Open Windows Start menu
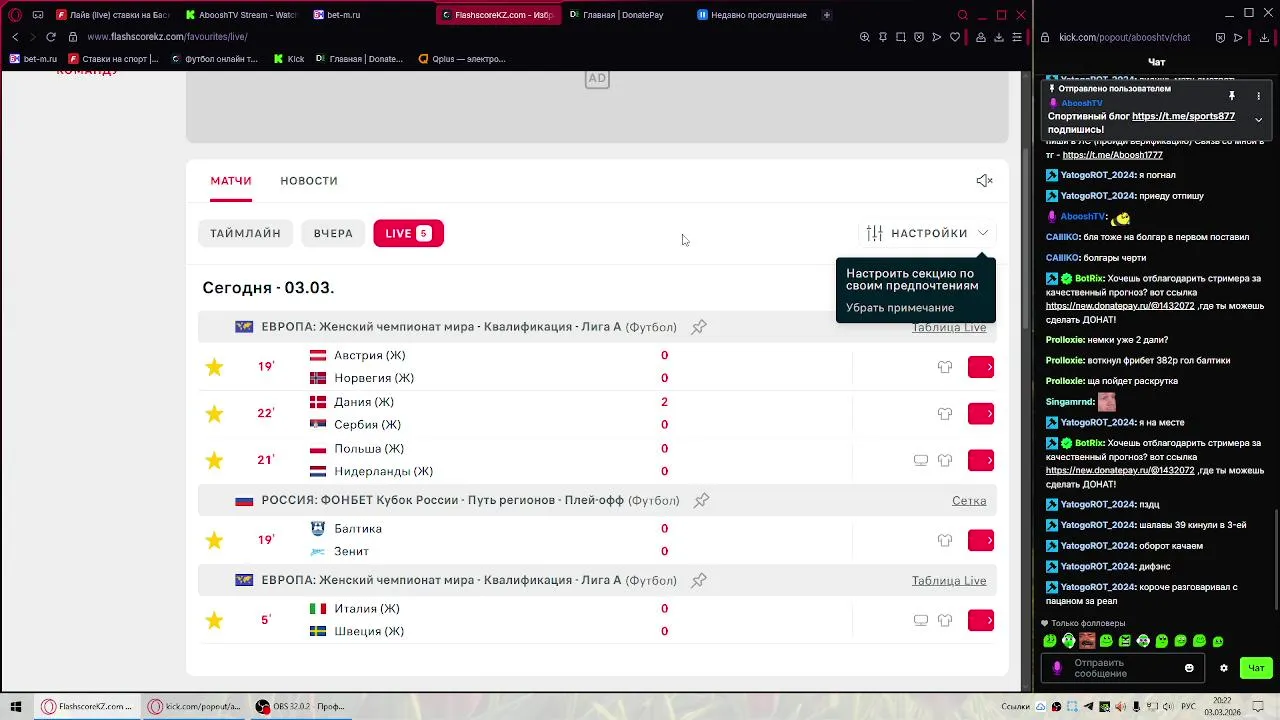The width and height of the screenshot is (1280, 720). pyautogui.click(x=16, y=706)
